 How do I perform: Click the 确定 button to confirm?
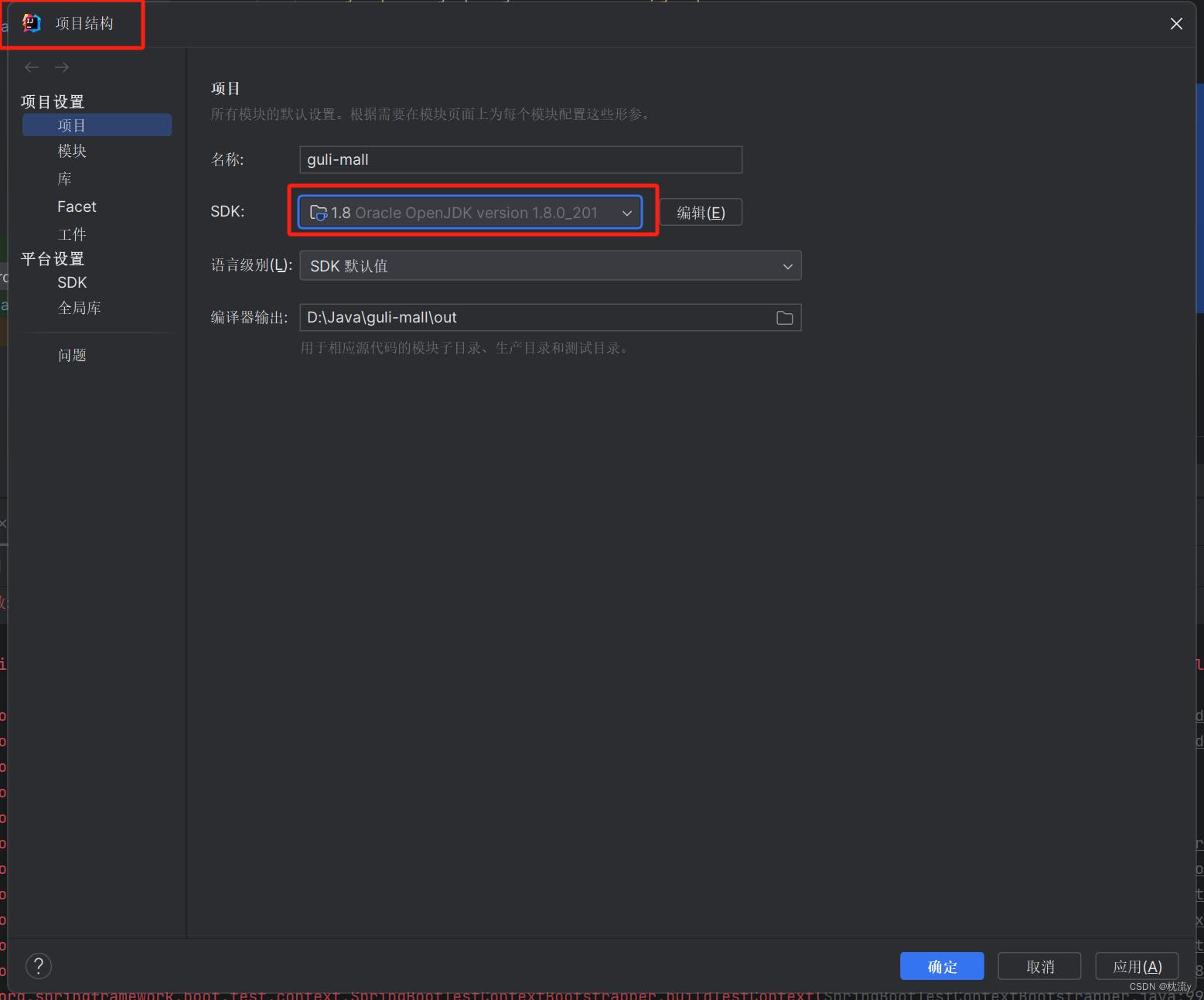point(942,966)
